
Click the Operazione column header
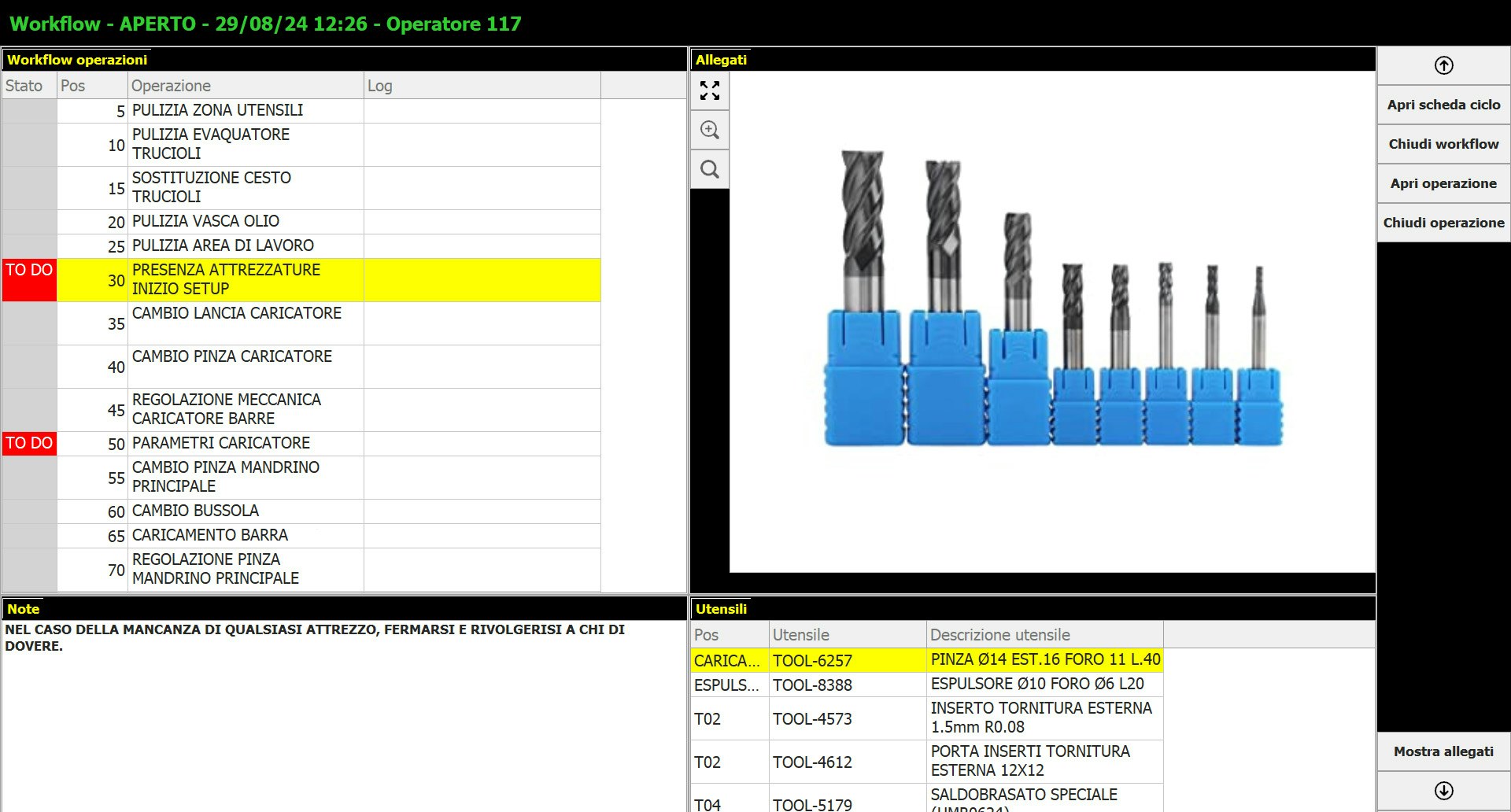click(246, 86)
